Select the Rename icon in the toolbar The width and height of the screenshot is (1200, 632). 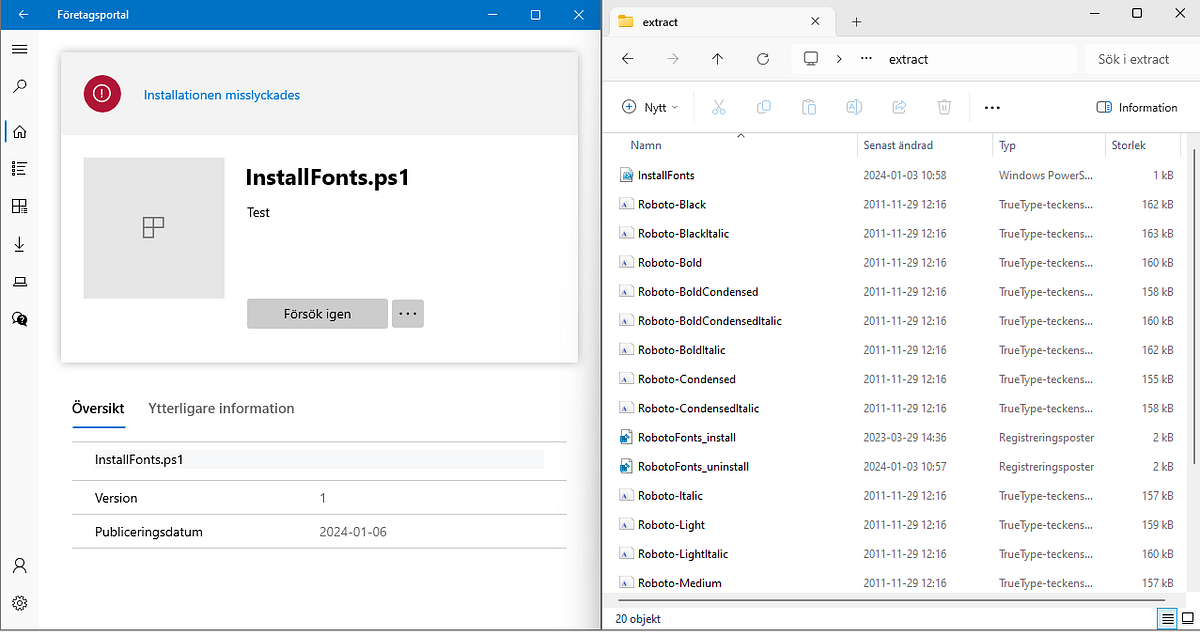(853, 107)
